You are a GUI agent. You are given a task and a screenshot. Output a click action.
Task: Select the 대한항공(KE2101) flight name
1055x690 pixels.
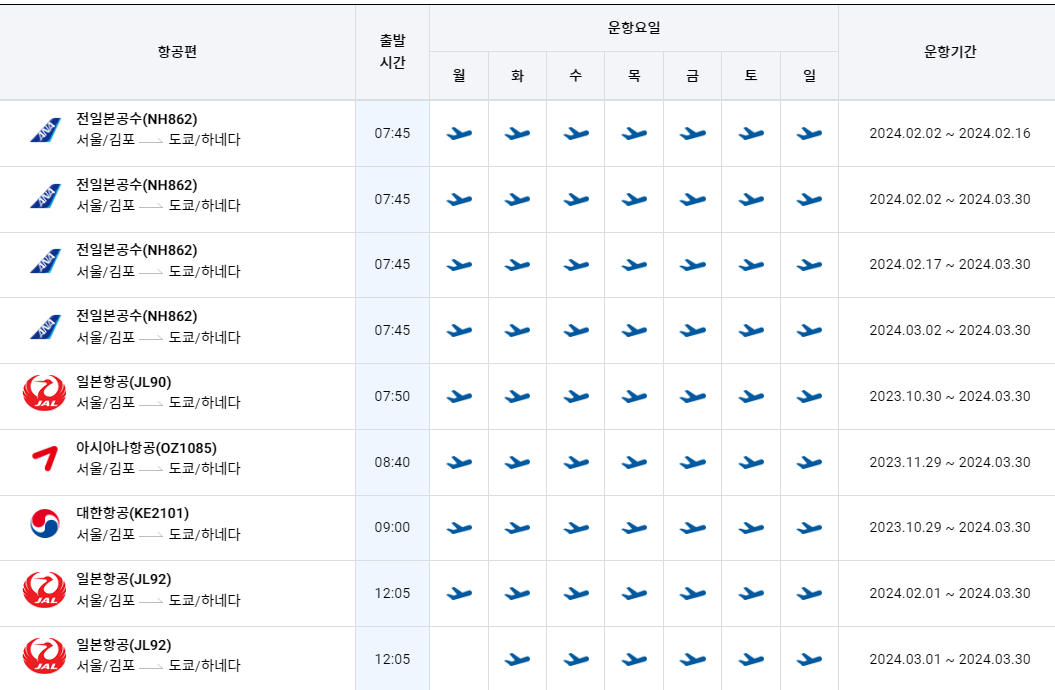pos(133,513)
